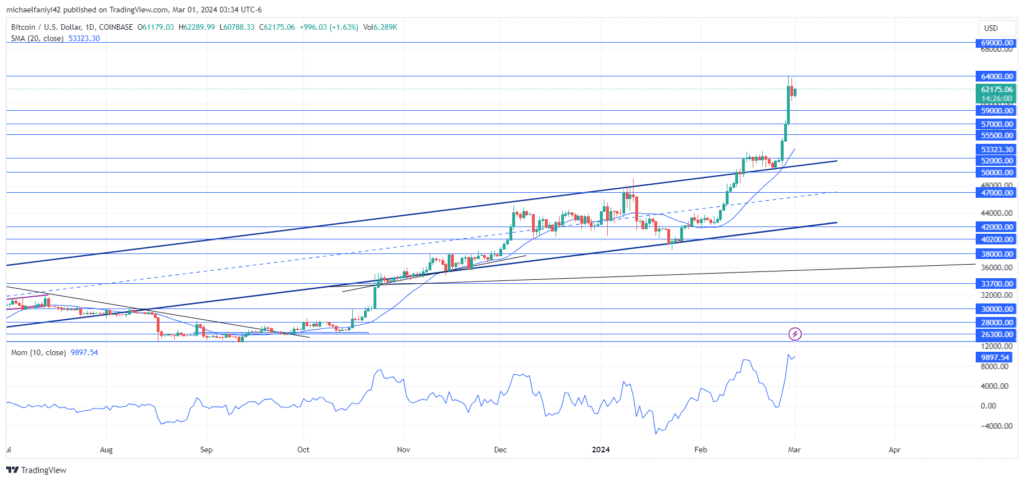Click the SMA (20, close) indicator legend

(35, 38)
